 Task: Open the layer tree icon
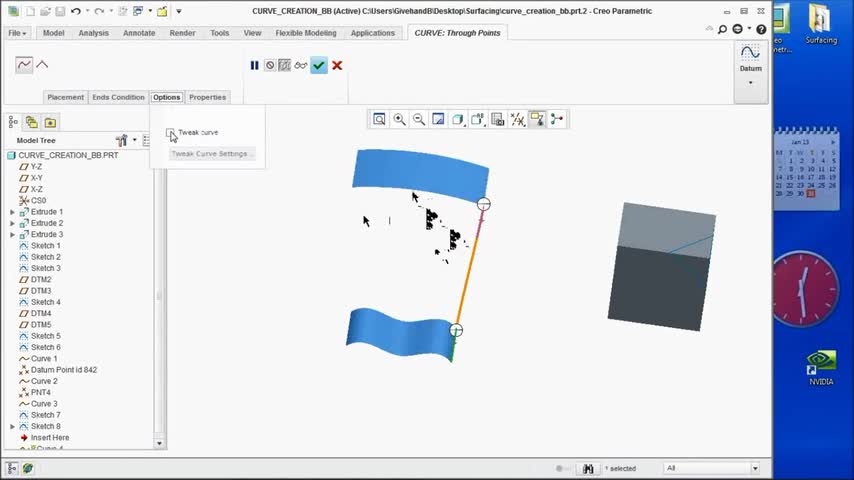tap(32, 123)
